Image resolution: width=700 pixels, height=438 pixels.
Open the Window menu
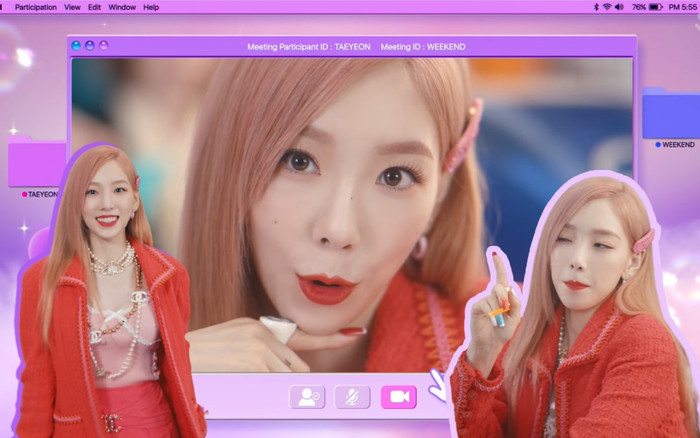pos(122,7)
